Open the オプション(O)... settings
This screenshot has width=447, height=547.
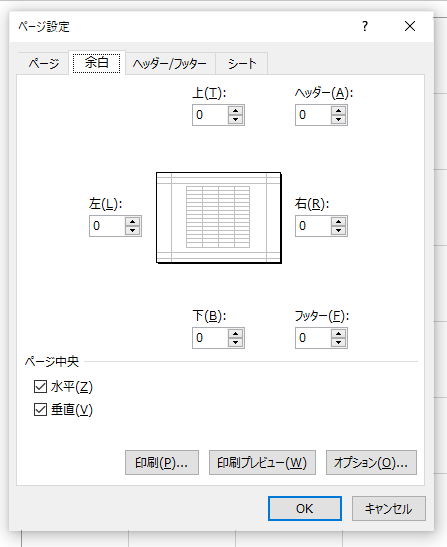[371, 463]
